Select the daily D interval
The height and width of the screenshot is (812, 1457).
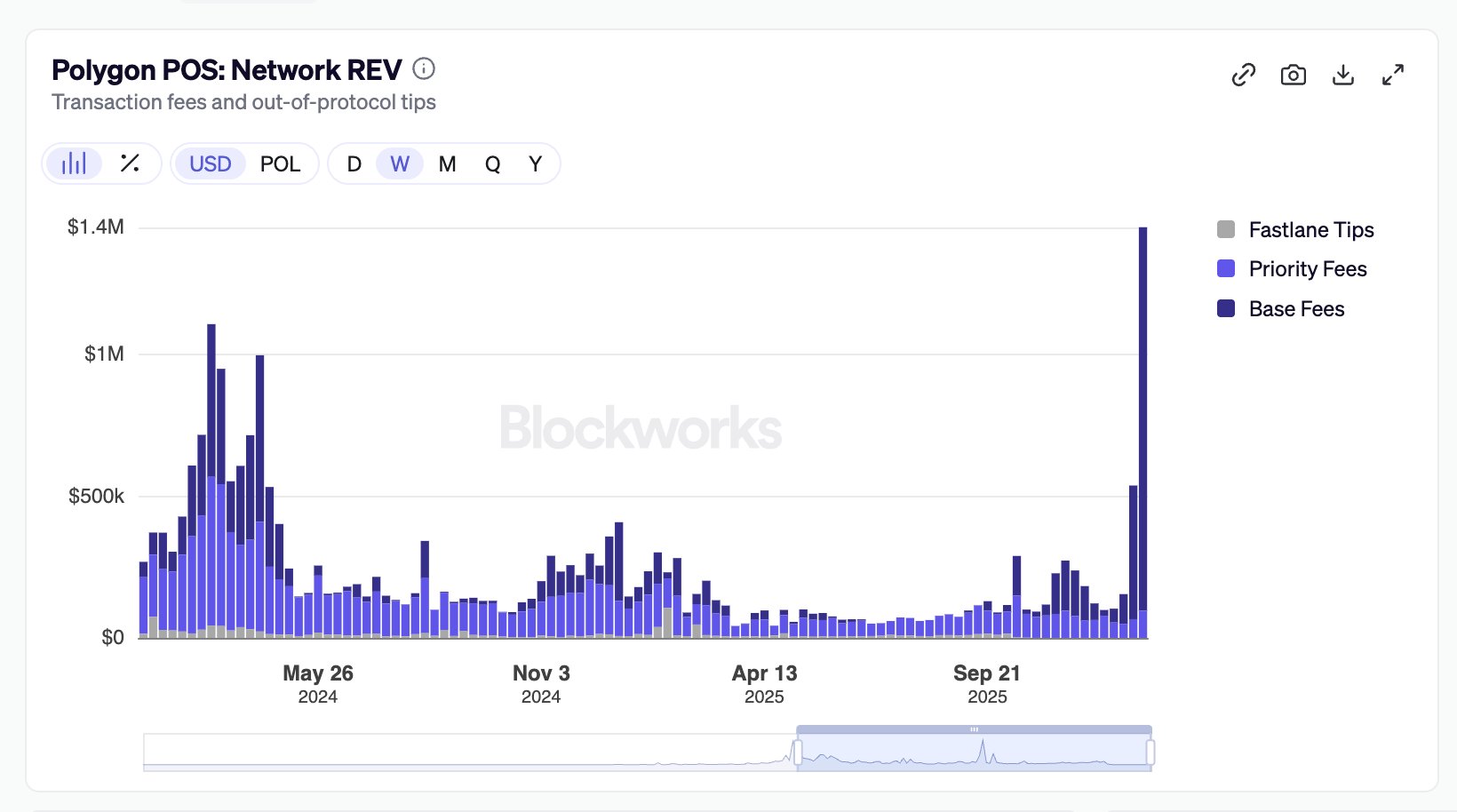[x=354, y=164]
